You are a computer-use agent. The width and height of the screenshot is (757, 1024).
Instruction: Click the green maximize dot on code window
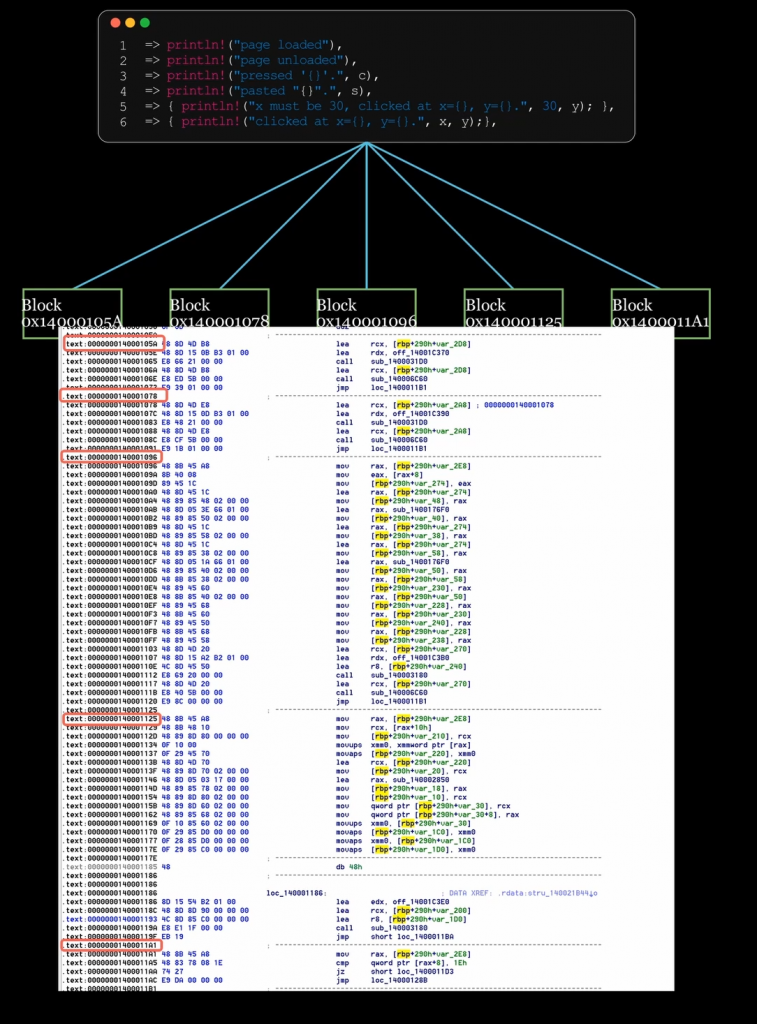145,23
